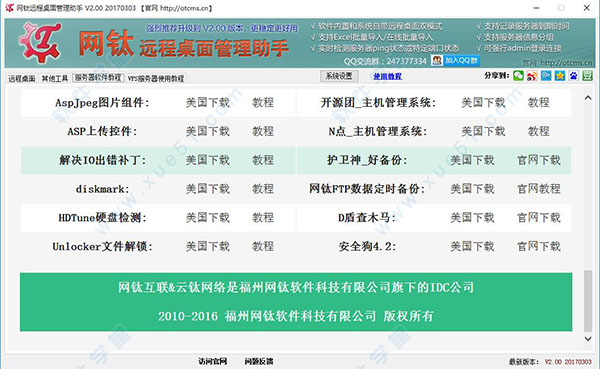This screenshot has width=600, height=369.
Task: Click 官网下载 for D盾查木马
Action: point(539,217)
